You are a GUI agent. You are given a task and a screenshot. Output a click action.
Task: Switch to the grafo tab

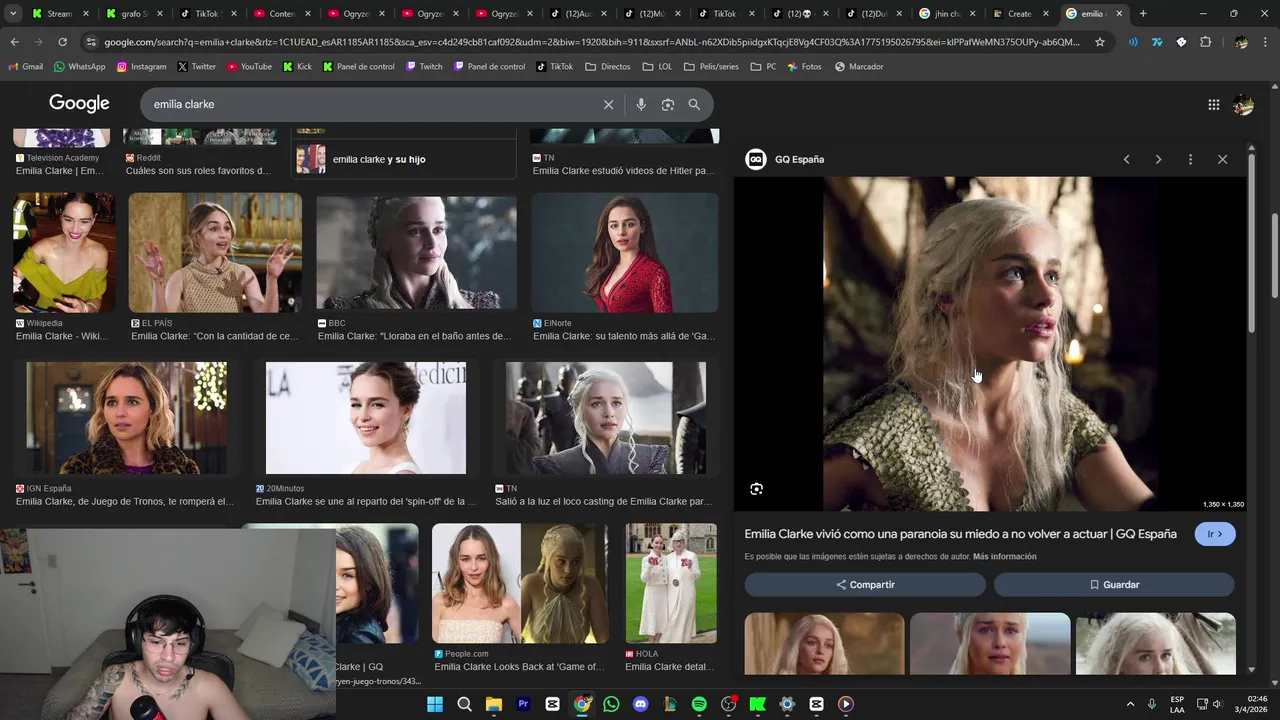(x=133, y=14)
